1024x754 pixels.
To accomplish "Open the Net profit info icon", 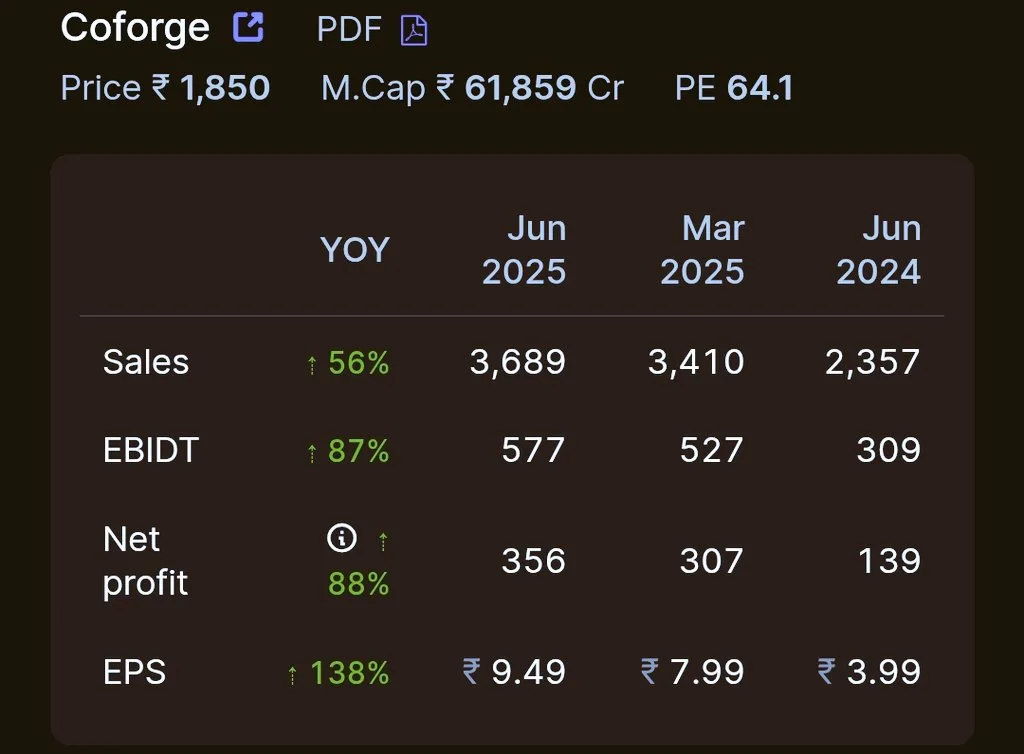I will 343,539.
